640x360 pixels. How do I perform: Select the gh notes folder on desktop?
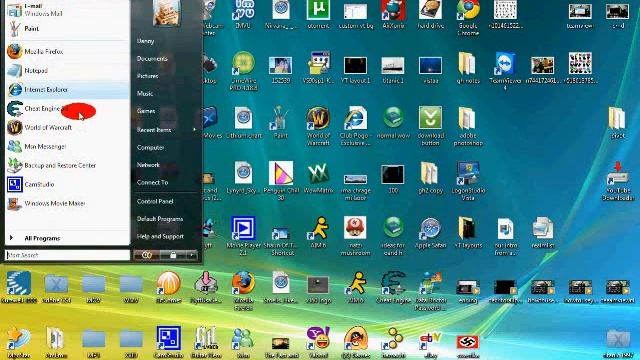(468, 67)
